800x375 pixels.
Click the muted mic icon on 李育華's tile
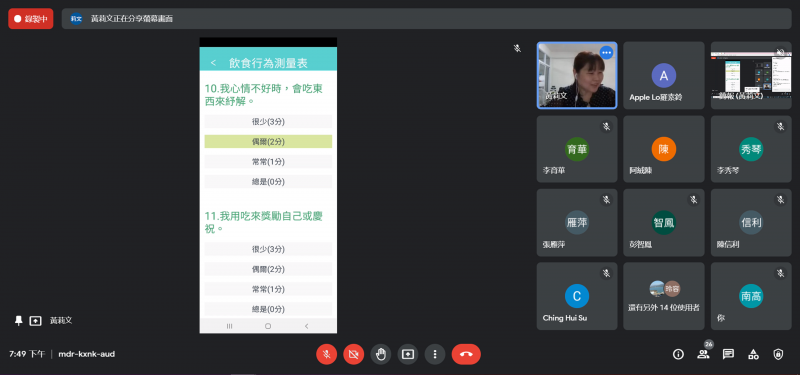click(x=606, y=127)
